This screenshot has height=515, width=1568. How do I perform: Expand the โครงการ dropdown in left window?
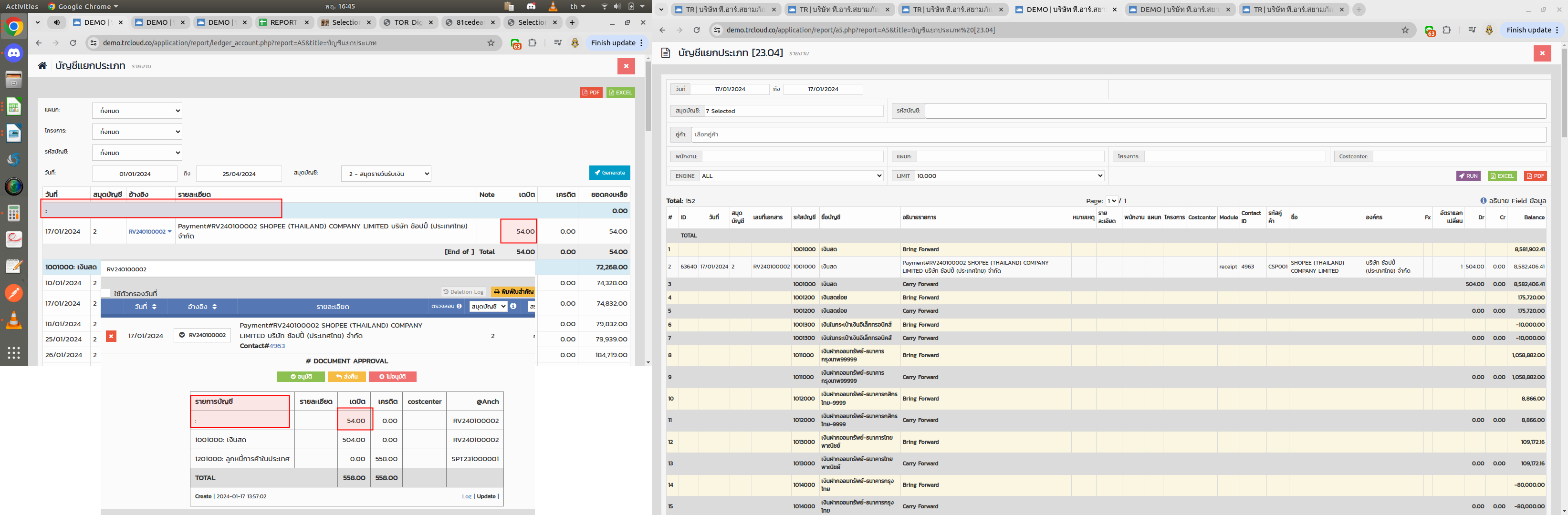pyautogui.click(x=137, y=131)
